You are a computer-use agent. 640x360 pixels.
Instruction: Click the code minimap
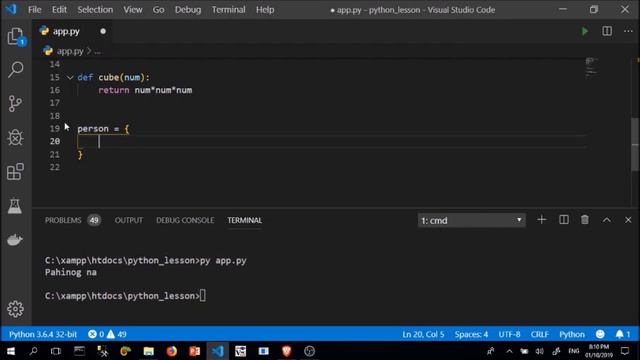point(592,67)
